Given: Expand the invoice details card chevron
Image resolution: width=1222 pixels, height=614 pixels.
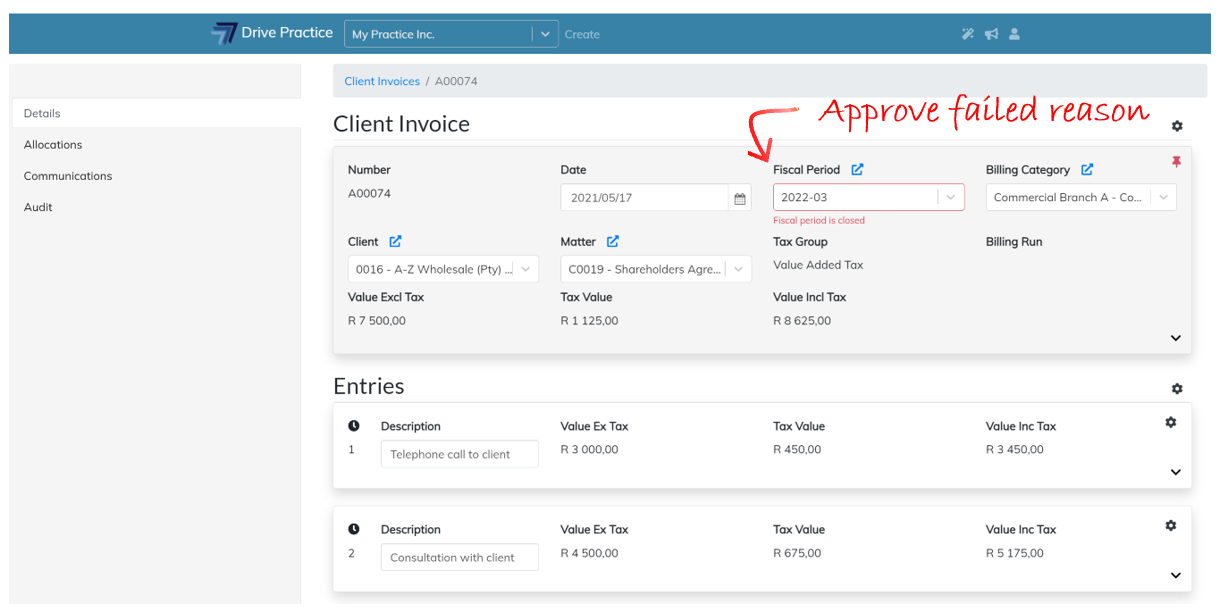Looking at the screenshot, I should (1176, 338).
